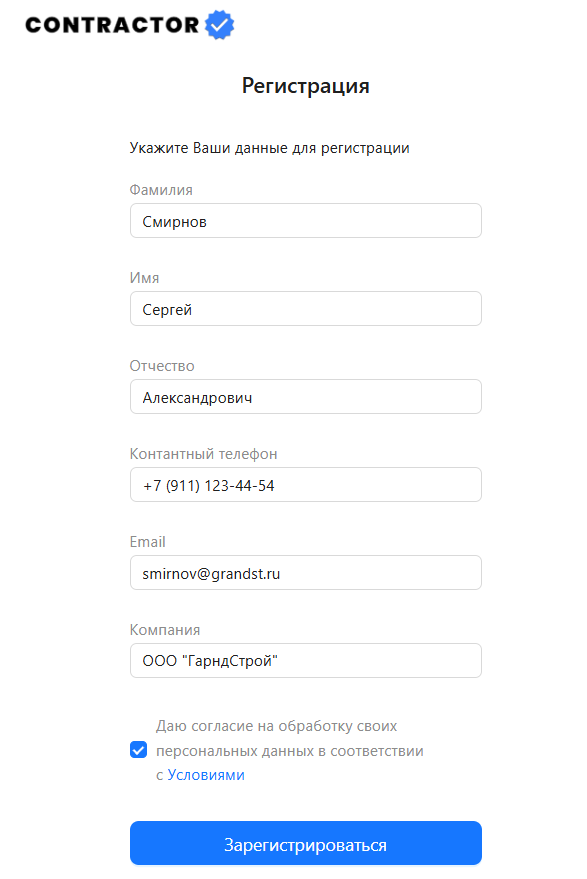
Task: Submit with the Зарегистрироваться button
Action: (306, 843)
